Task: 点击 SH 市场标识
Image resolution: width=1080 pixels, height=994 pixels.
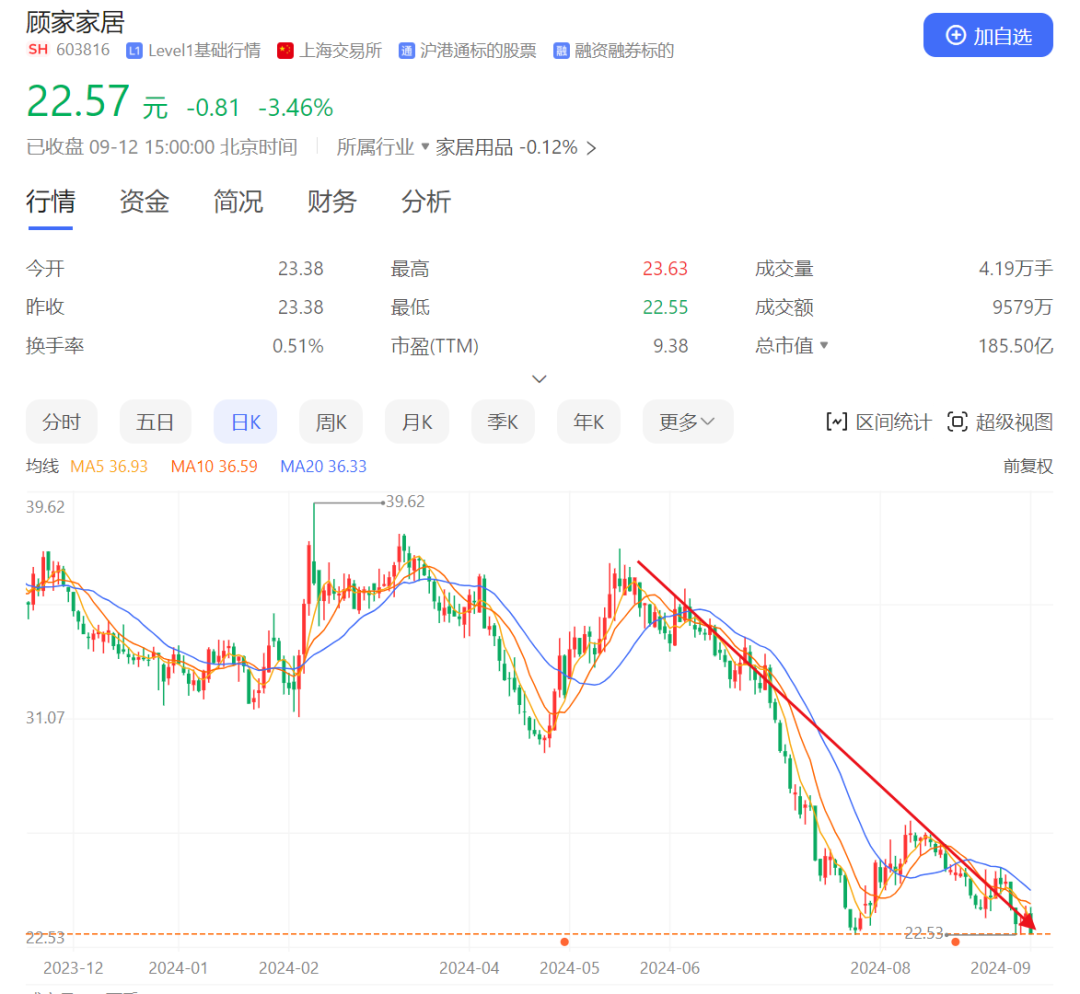Action: [37, 49]
